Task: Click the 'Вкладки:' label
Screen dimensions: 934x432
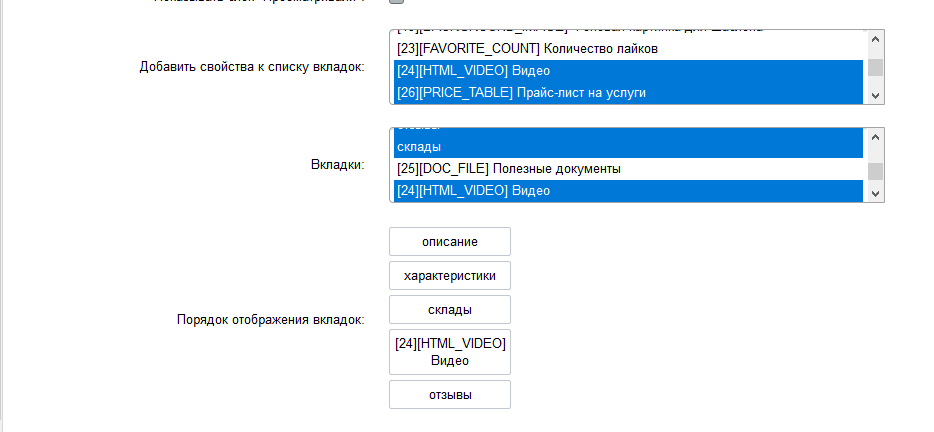Action: (x=337, y=164)
